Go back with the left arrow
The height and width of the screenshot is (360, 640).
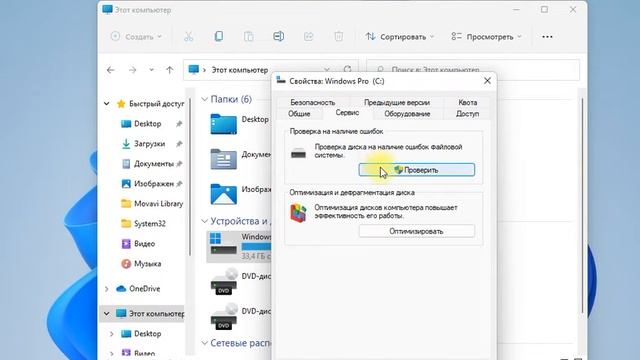[111, 70]
